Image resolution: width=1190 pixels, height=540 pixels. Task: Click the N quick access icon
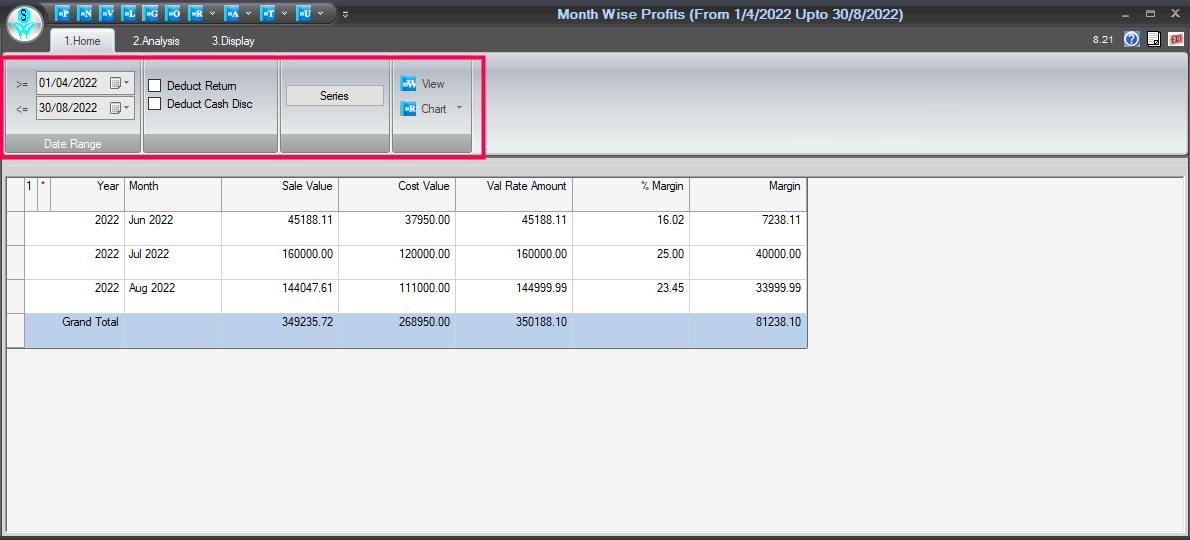pos(85,14)
